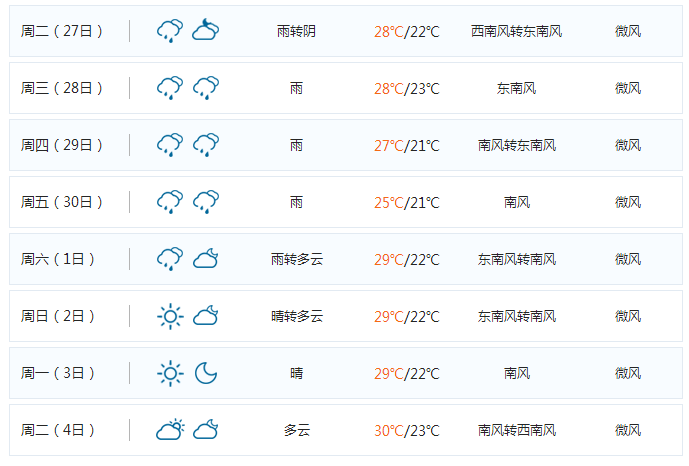Click the daytime rain icon for Tuesday 27日
The image size is (689, 466).
[170, 31]
